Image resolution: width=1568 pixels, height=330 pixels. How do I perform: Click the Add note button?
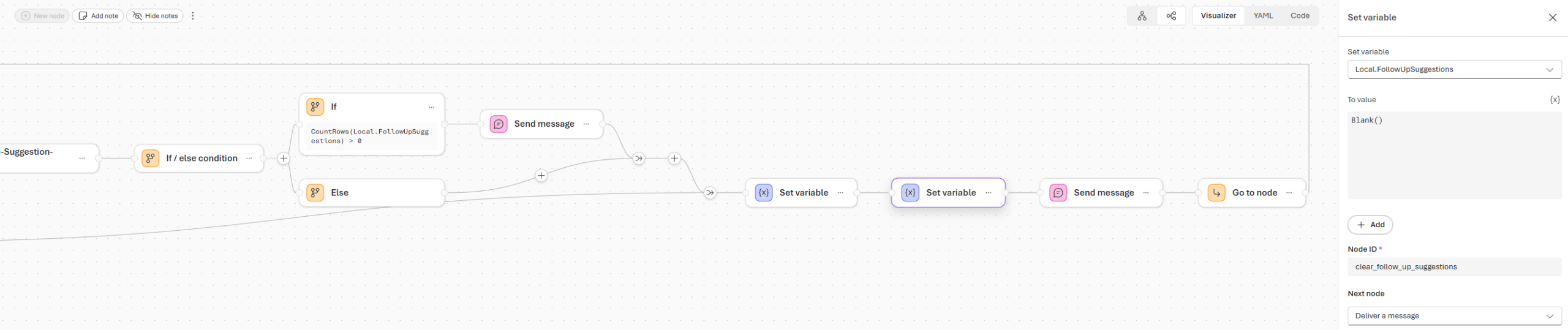(98, 16)
